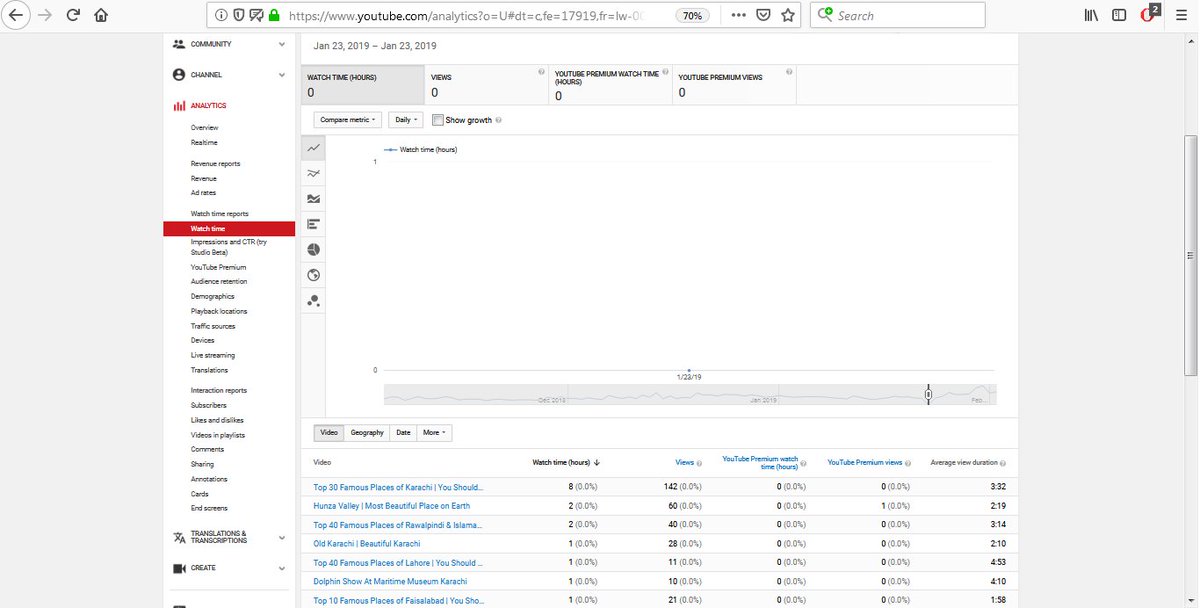Click help icon next to Average view duration

tap(1003, 463)
